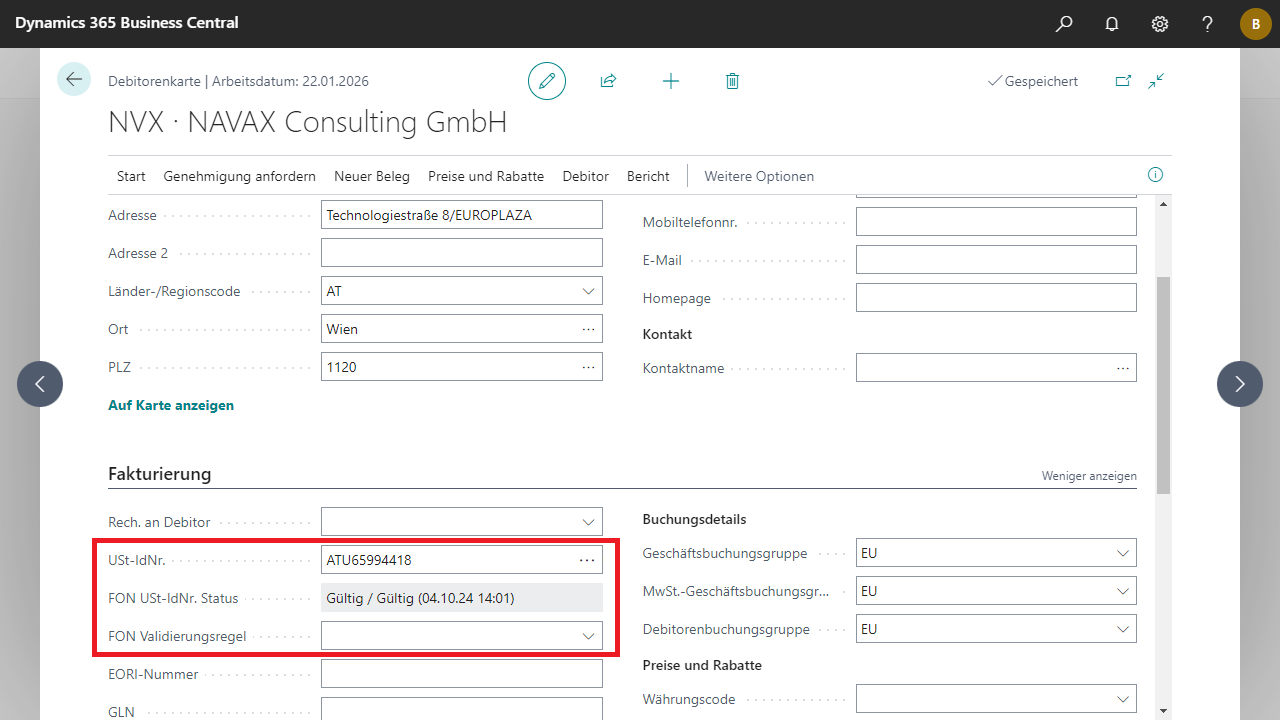Click the Adresse input field
Viewport: 1280px width, 720px height.
point(462,215)
